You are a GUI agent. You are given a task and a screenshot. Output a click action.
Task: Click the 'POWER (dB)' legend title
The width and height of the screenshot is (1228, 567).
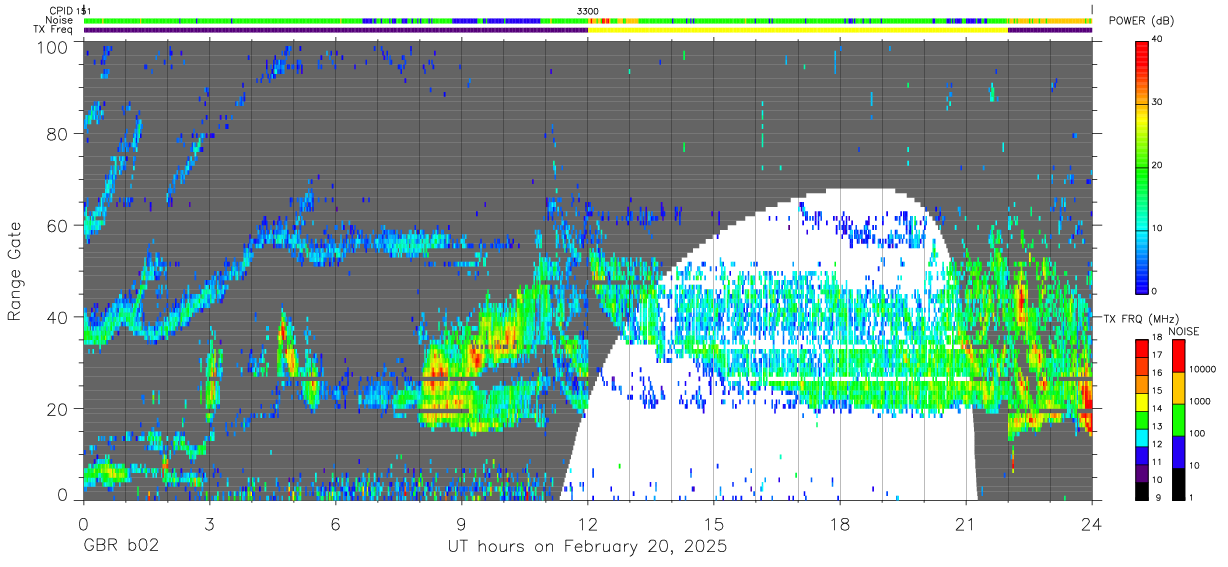(x=1141, y=21)
